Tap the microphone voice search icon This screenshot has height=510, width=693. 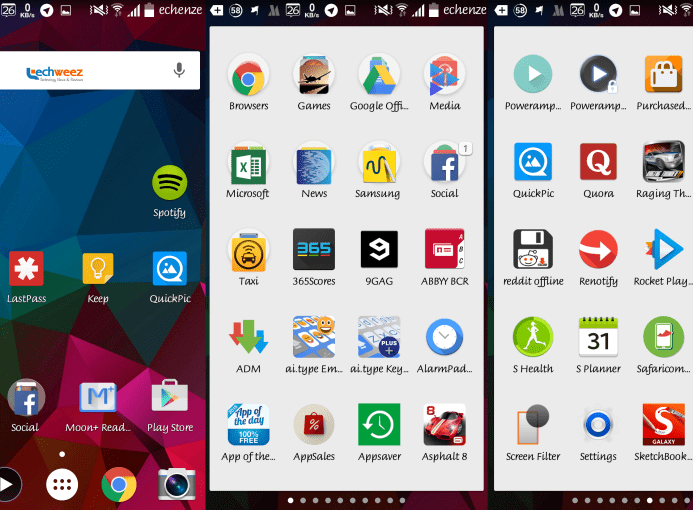click(x=179, y=70)
